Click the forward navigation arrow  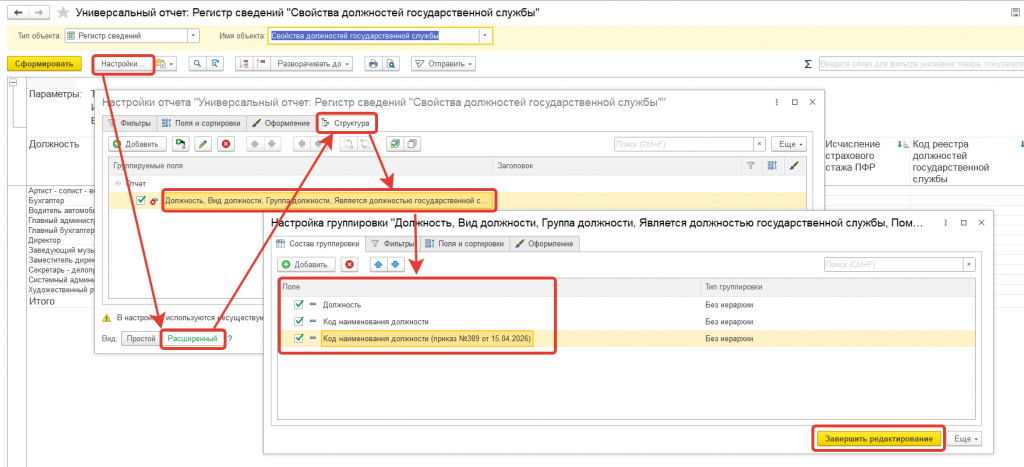39,12
